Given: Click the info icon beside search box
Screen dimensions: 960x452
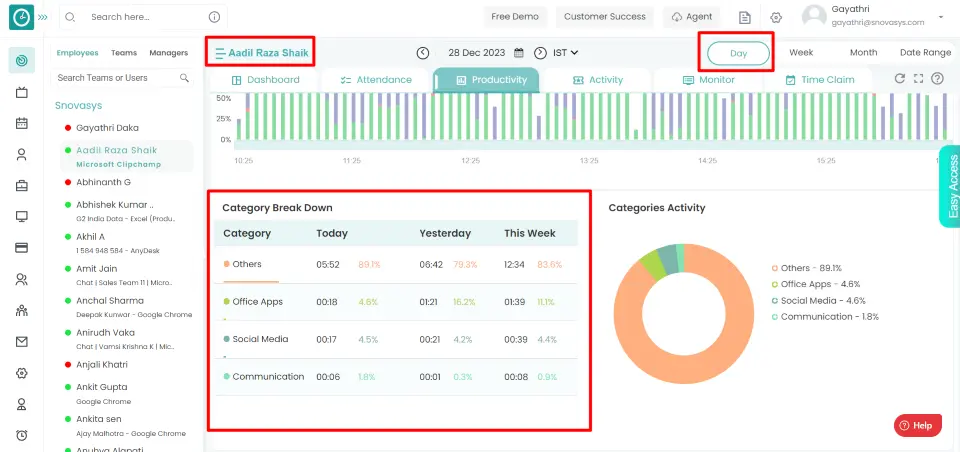Looking at the screenshot, I should tap(214, 17).
